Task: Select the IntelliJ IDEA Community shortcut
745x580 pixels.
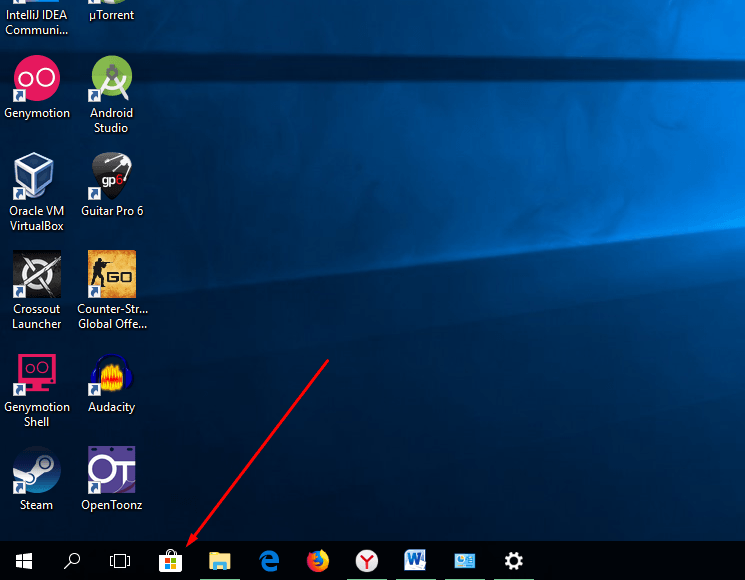Action: pyautogui.click(x=37, y=19)
